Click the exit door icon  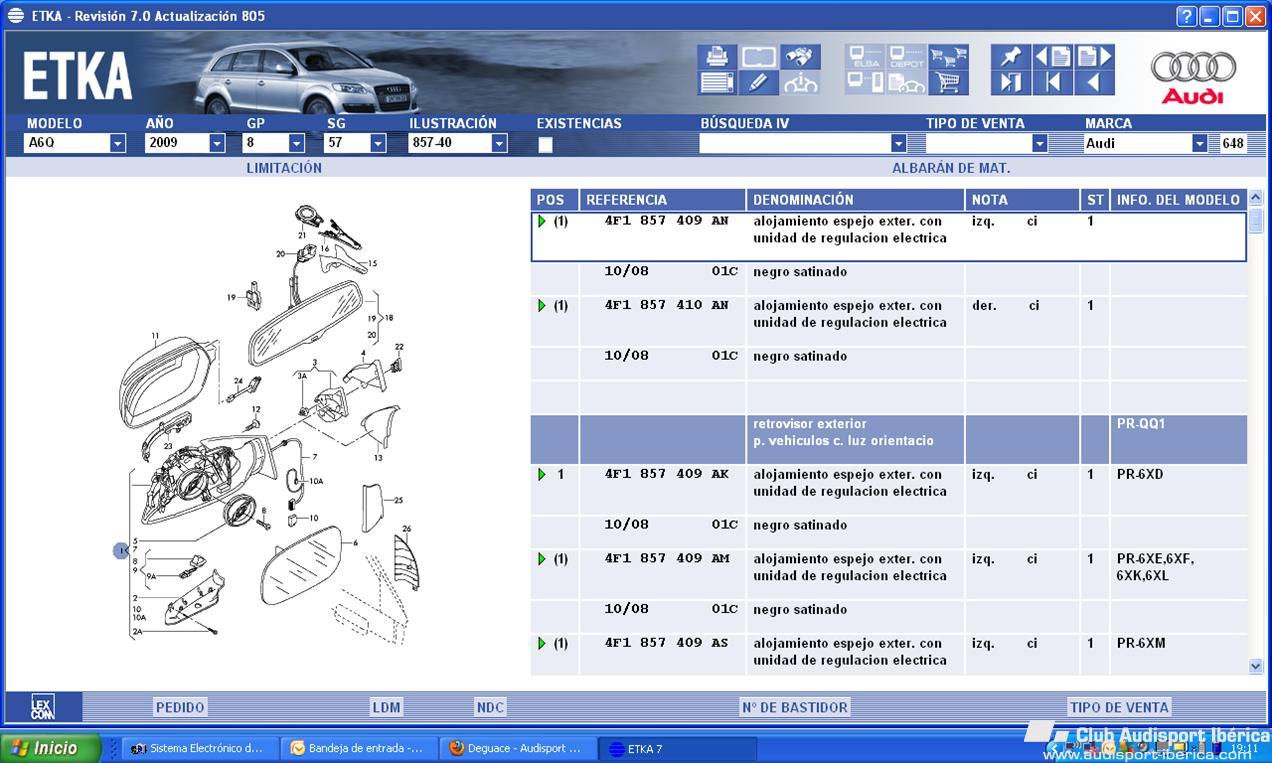1011,83
